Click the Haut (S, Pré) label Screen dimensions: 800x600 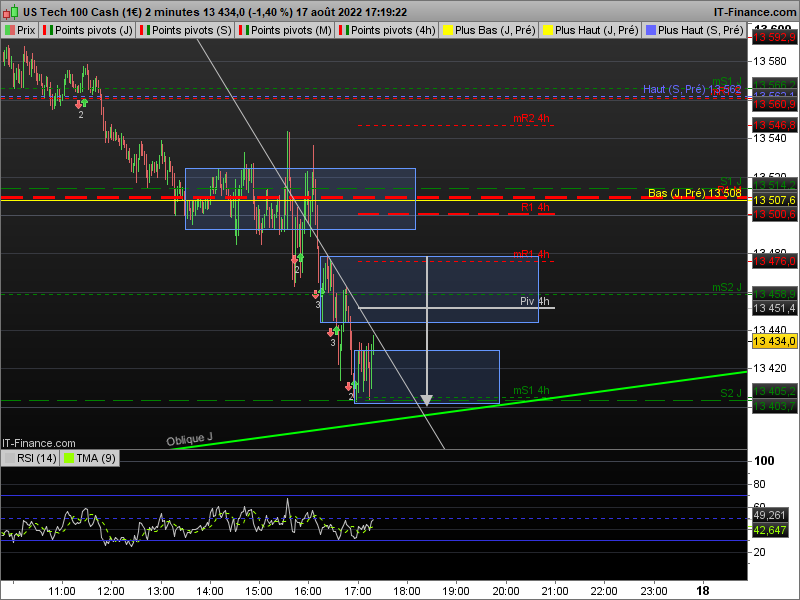pyautogui.click(x=692, y=89)
